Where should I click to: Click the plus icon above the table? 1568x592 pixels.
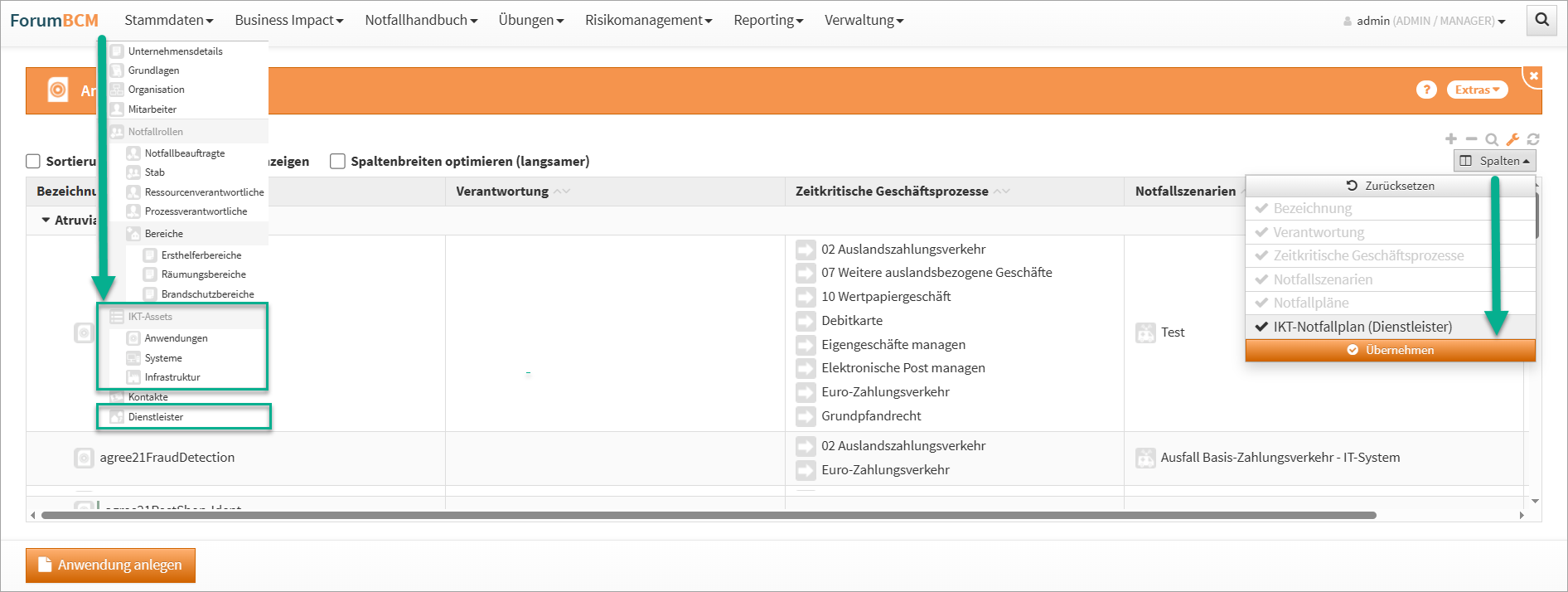click(1450, 139)
